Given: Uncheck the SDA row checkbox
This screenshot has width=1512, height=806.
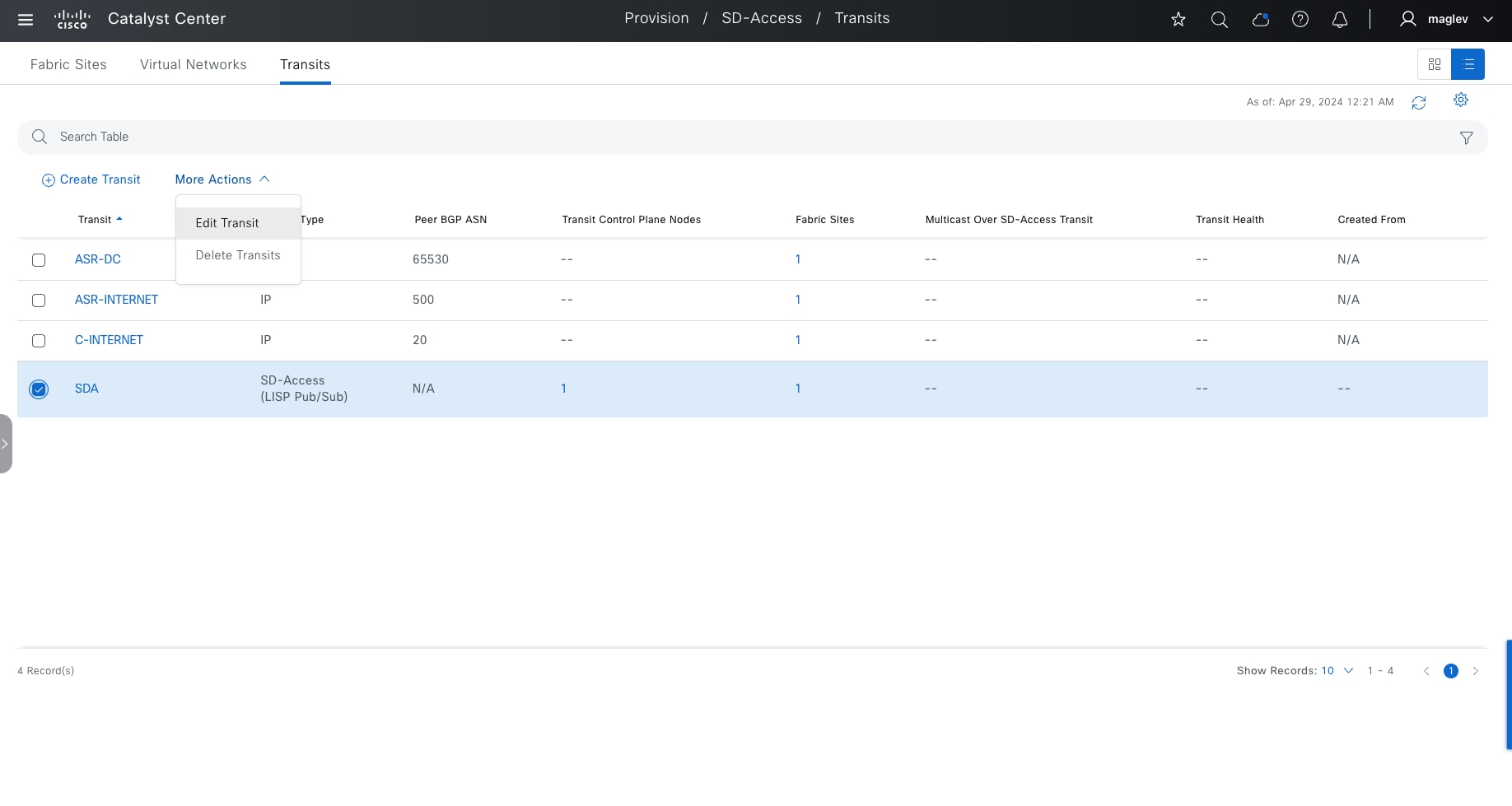Looking at the screenshot, I should tap(39, 389).
